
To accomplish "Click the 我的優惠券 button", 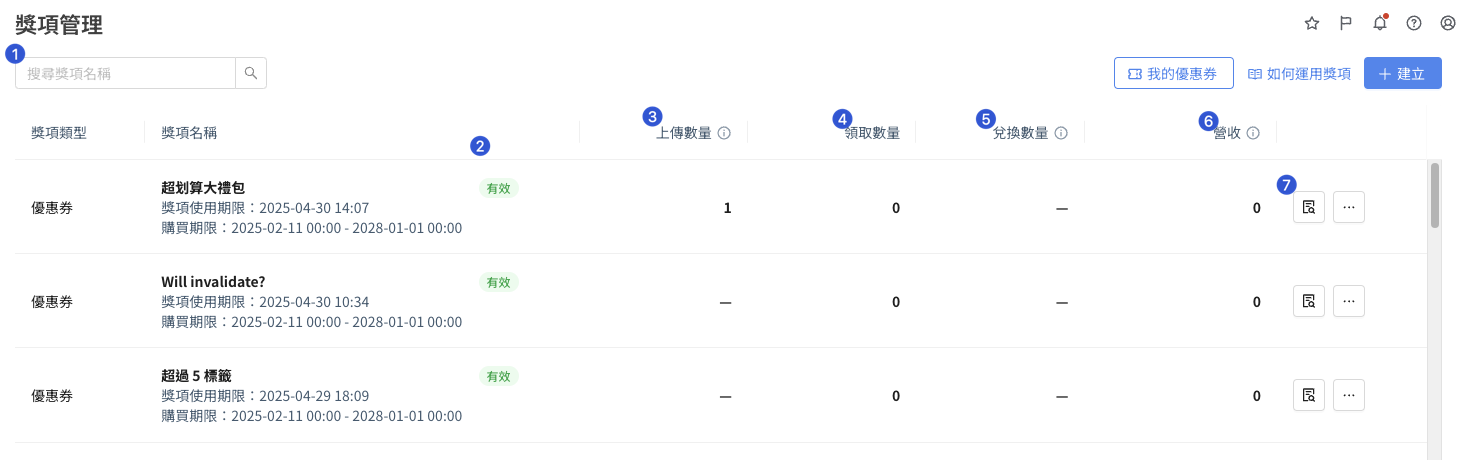I will pos(1174,74).
